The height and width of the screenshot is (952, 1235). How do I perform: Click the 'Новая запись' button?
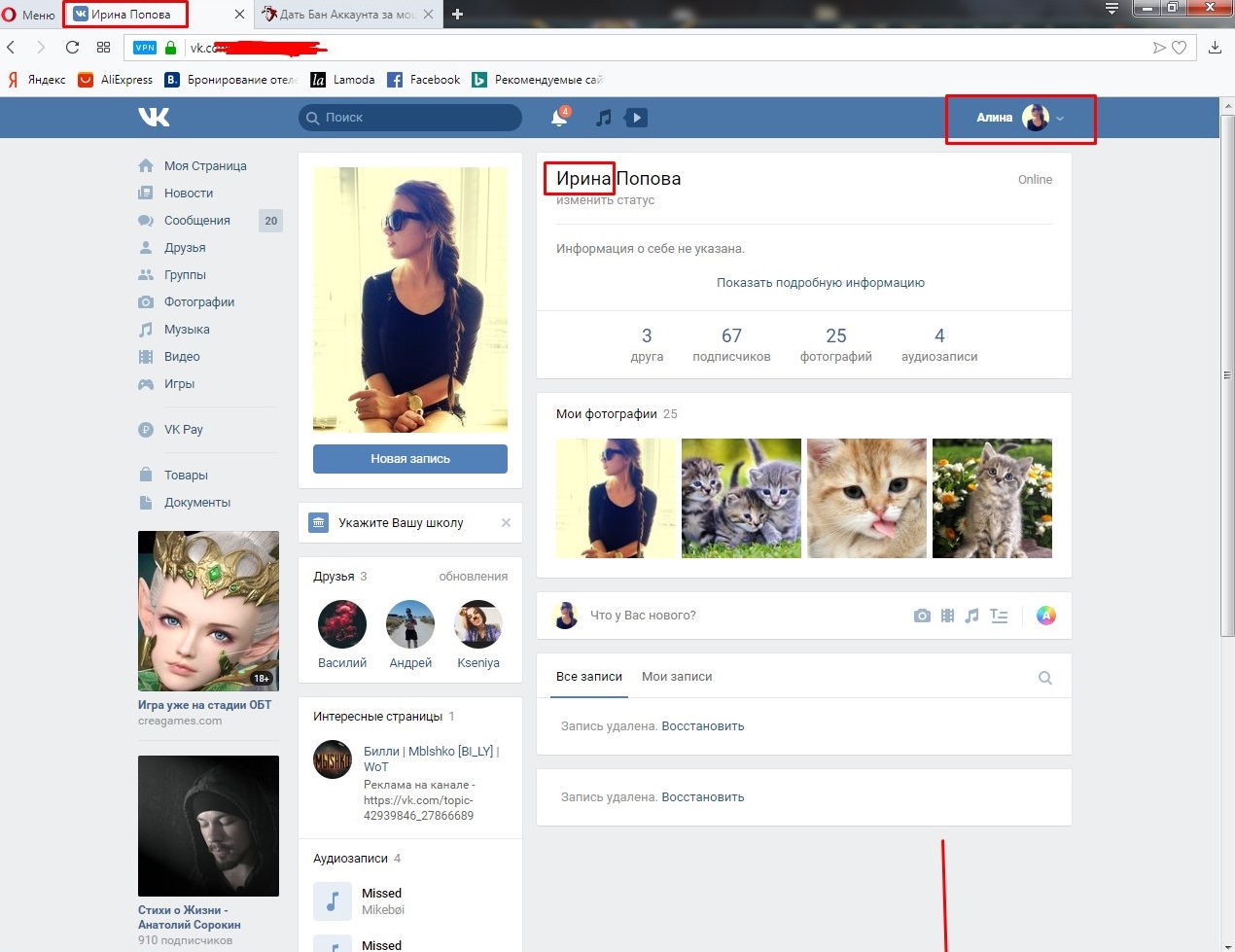tap(410, 459)
